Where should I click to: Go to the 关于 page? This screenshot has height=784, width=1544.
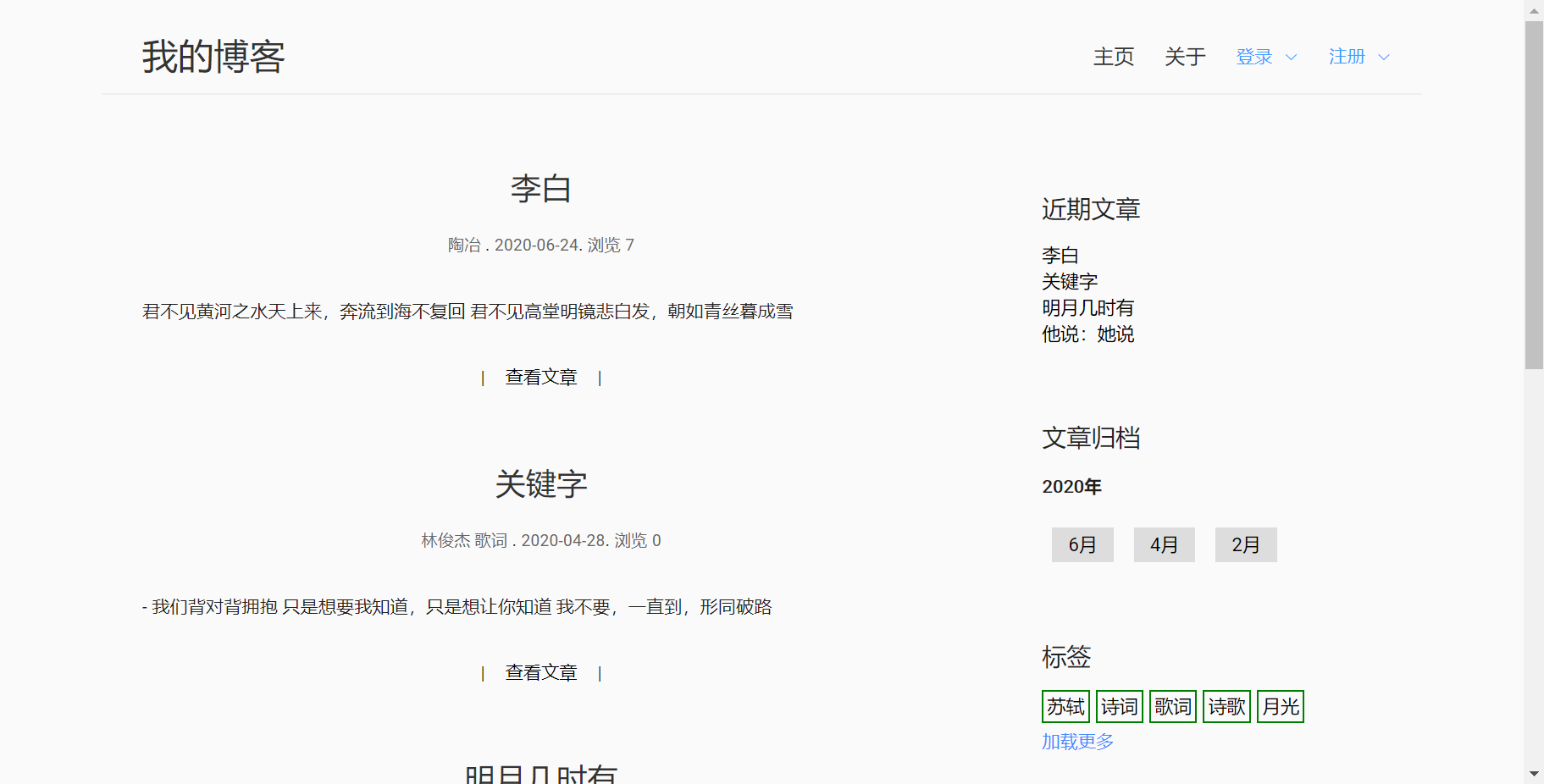1184,57
